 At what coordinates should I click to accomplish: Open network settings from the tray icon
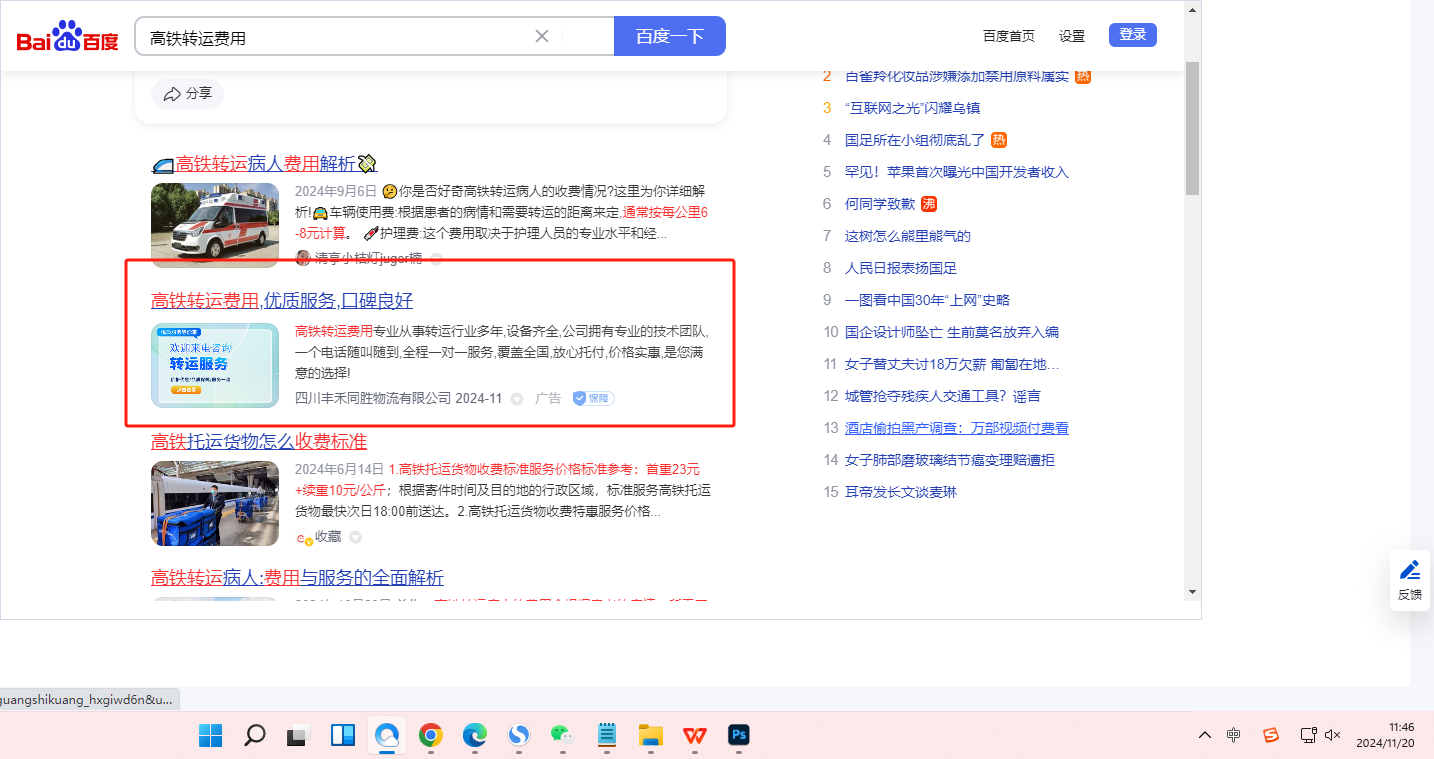point(1308,735)
